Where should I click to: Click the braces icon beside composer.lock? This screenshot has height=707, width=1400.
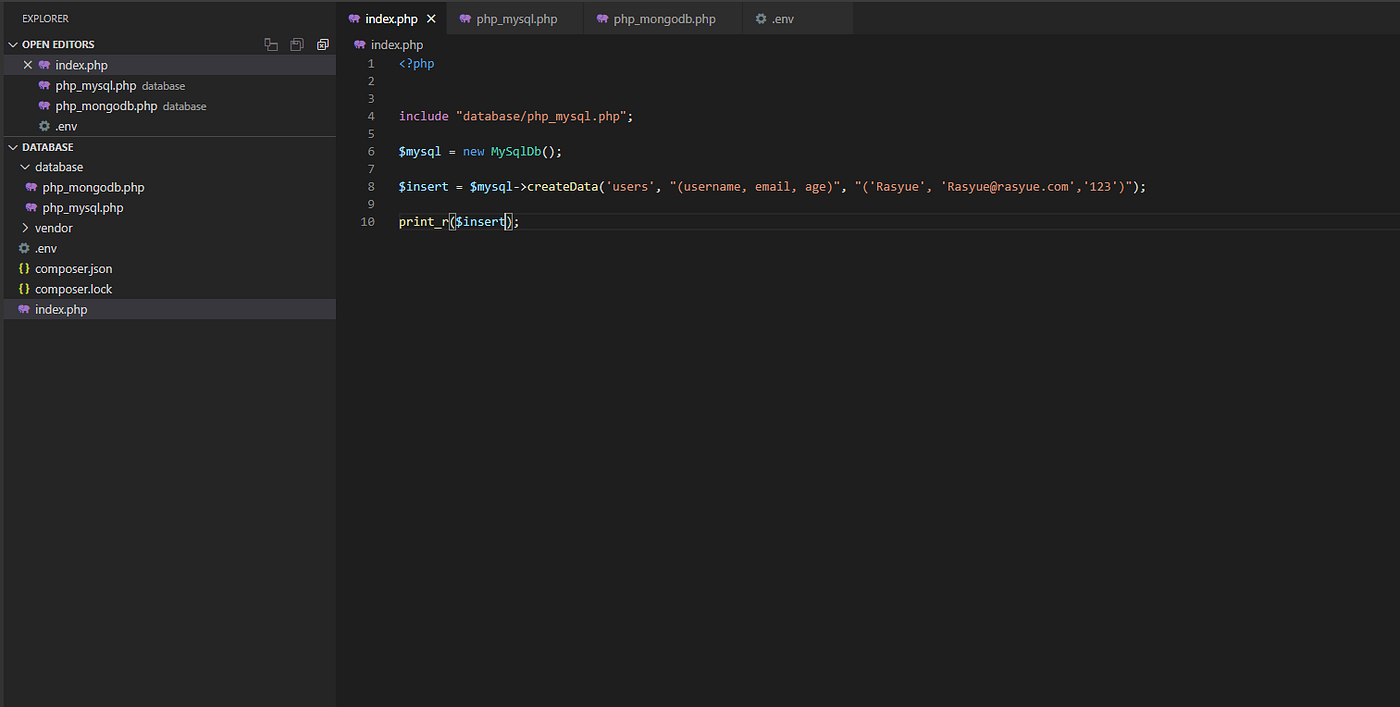(24, 289)
